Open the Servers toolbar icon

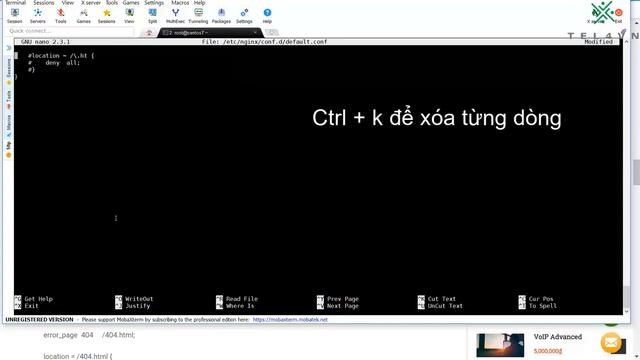click(x=38, y=16)
